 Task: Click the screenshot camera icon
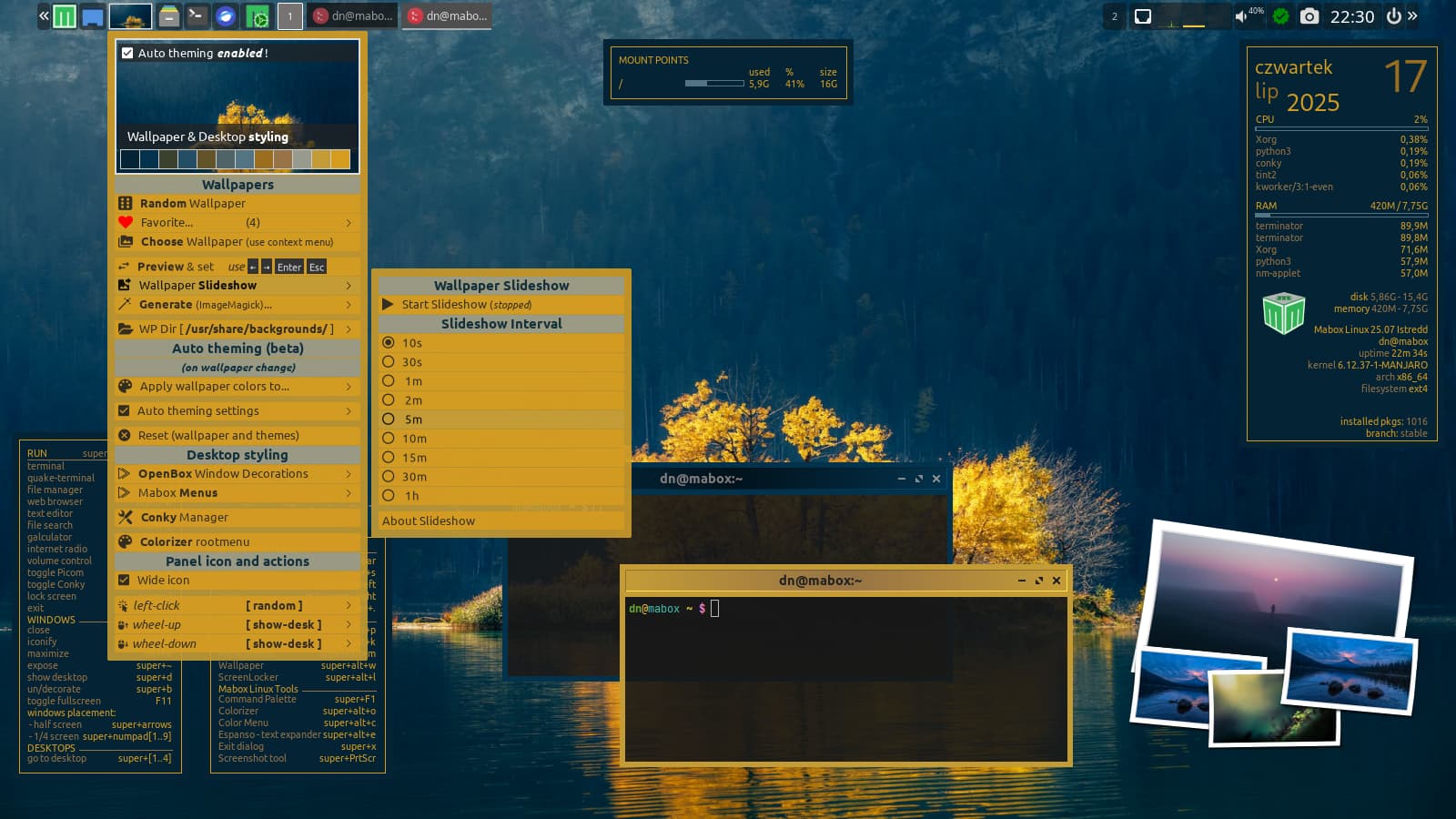[1309, 16]
